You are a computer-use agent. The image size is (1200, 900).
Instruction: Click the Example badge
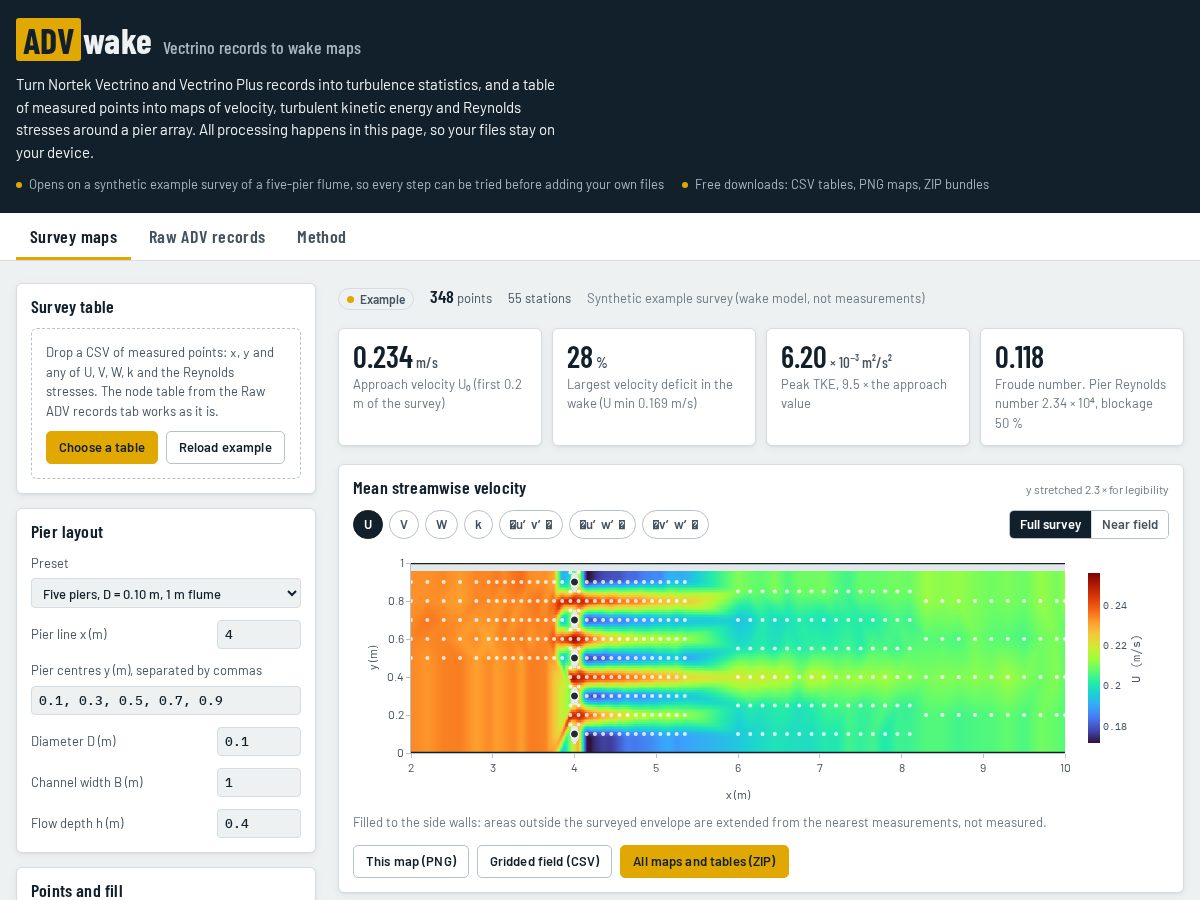tap(376, 299)
